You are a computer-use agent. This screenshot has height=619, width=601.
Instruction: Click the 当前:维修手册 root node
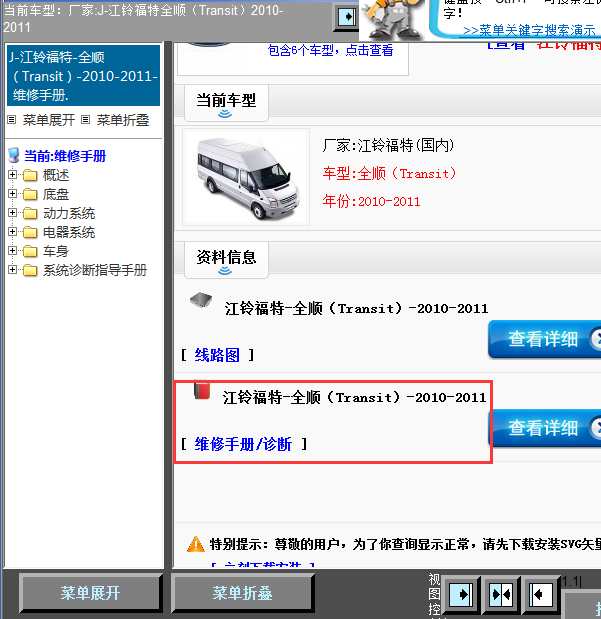click(65, 156)
